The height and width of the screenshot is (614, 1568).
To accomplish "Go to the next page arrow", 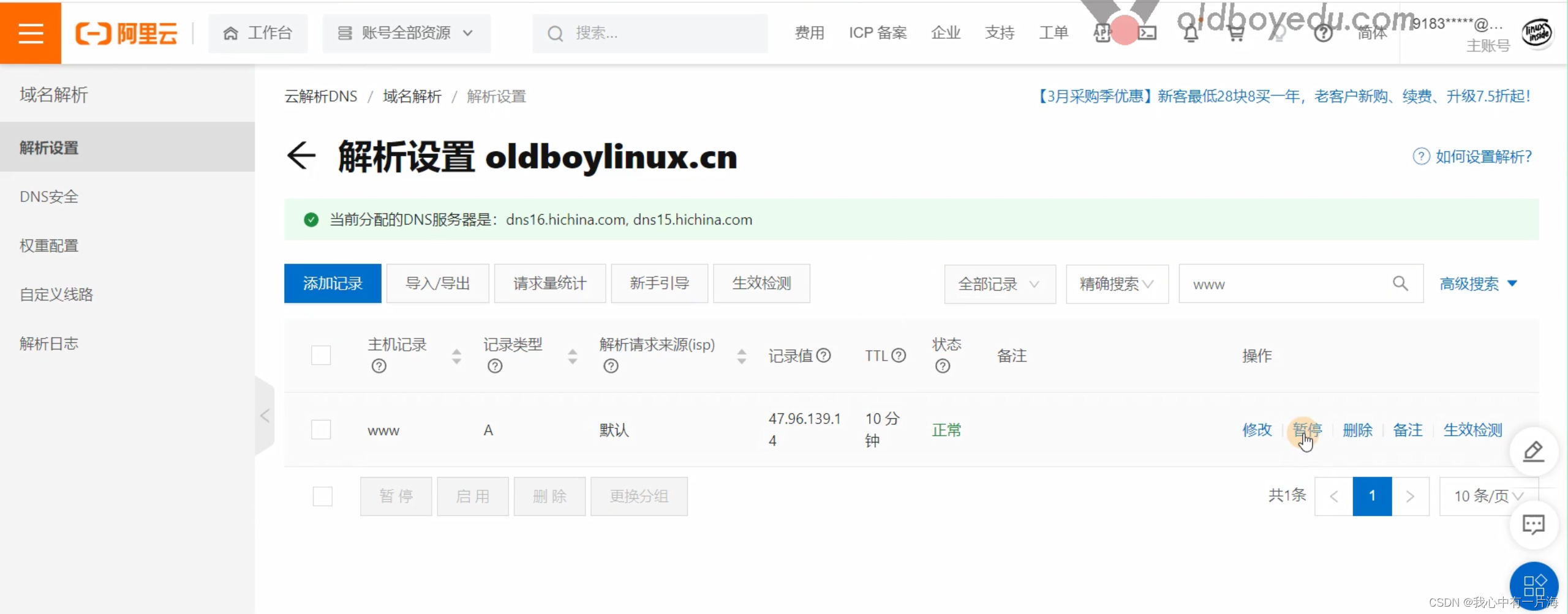I will point(1410,496).
